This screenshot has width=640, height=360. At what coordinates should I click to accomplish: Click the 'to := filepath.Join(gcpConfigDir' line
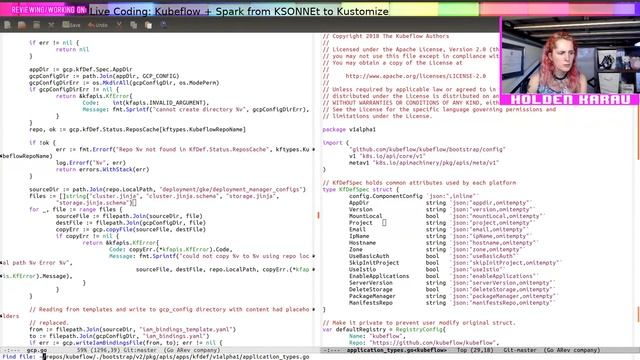(119, 336)
